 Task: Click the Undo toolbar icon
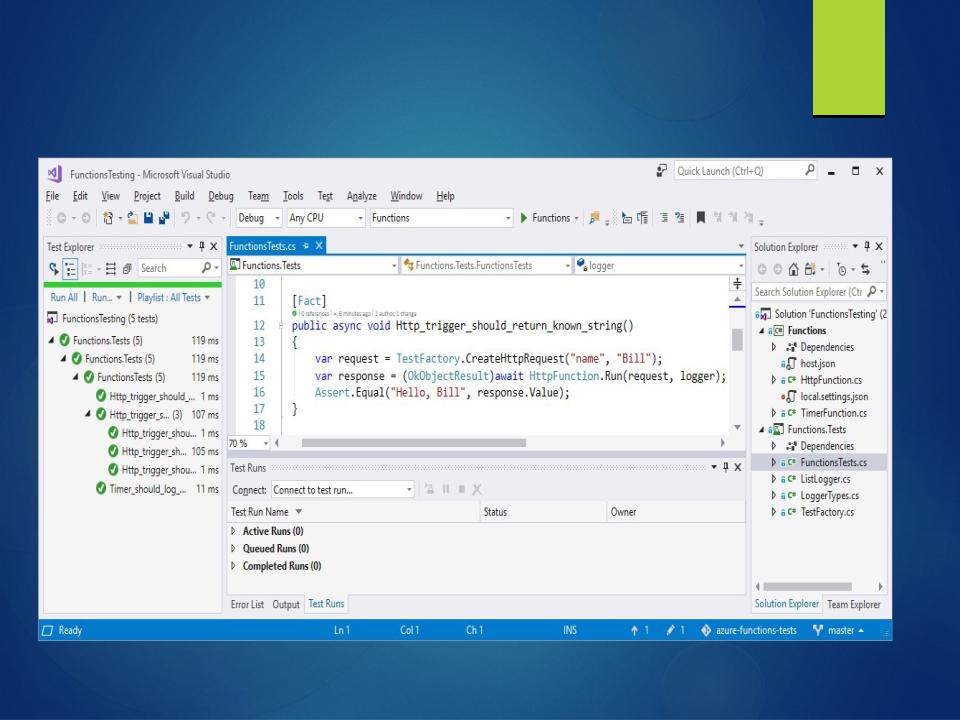(186, 218)
